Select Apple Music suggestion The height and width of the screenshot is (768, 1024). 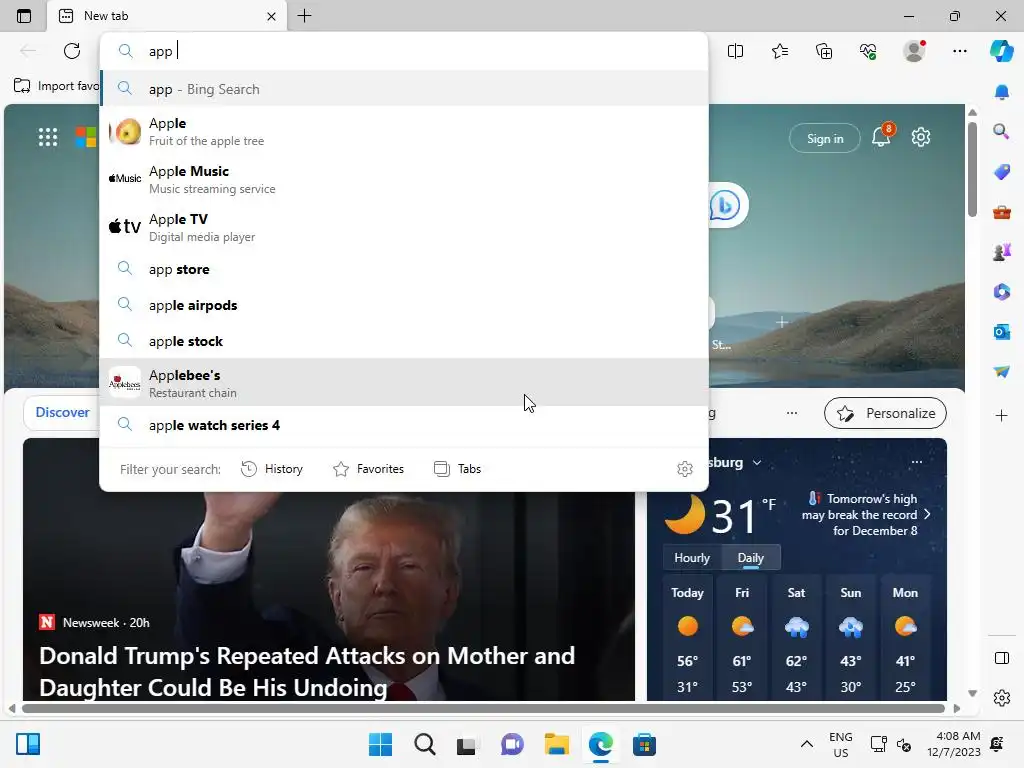(404, 179)
